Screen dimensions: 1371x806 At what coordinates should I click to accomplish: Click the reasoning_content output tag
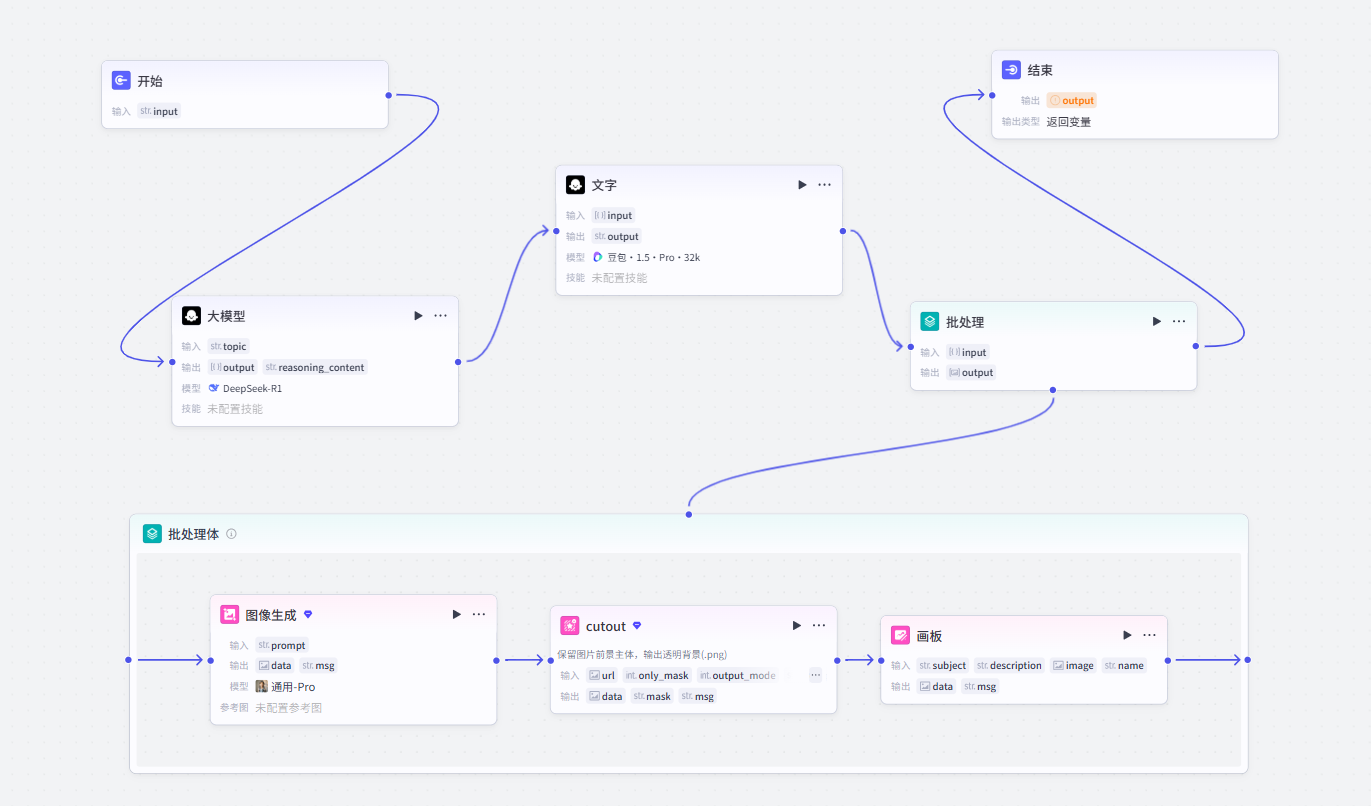click(315, 367)
